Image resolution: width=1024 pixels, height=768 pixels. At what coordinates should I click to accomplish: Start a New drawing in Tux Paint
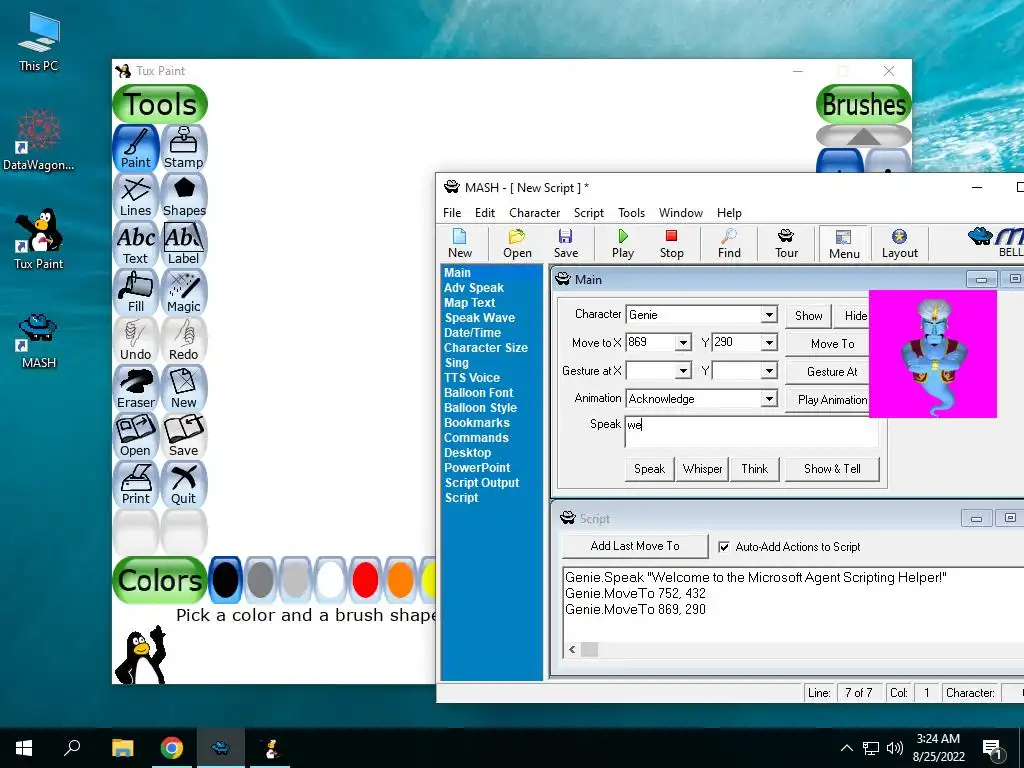[x=184, y=389]
